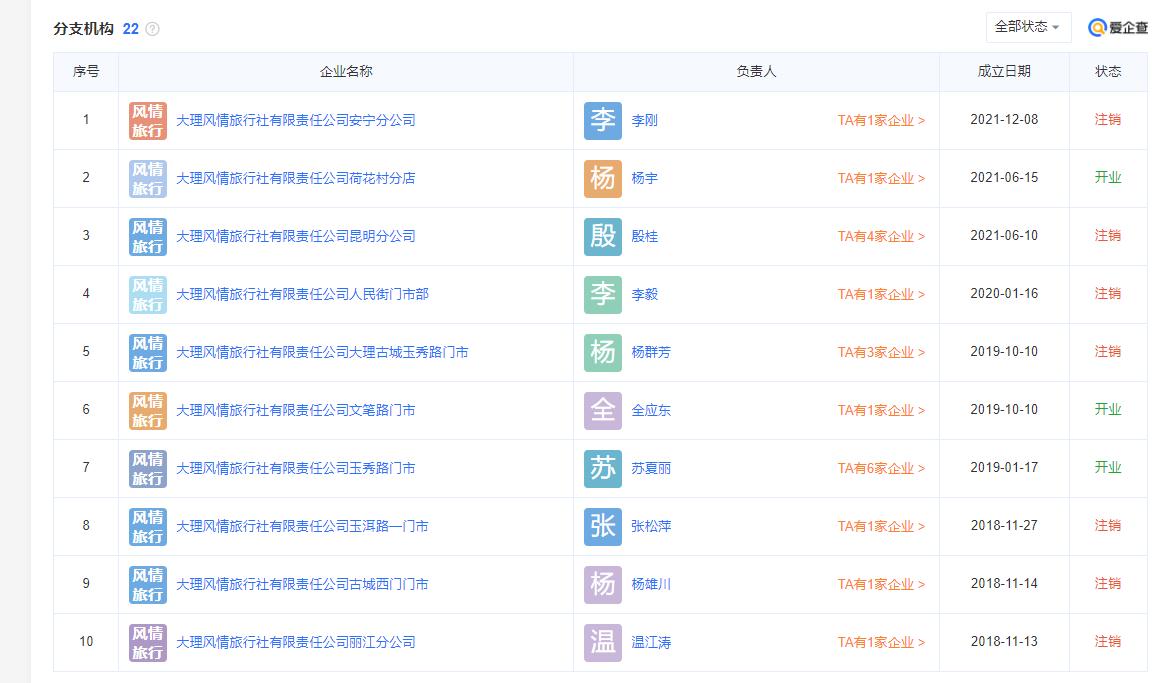Click the person name link 张松萍
The height and width of the screenshot is (683, 1167).
pos(651,526)
